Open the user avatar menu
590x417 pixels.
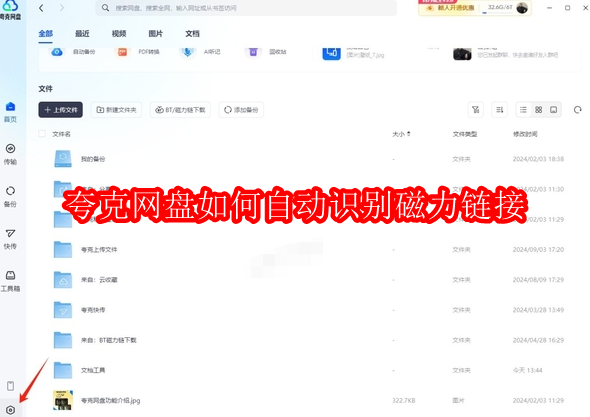(522, 8)
